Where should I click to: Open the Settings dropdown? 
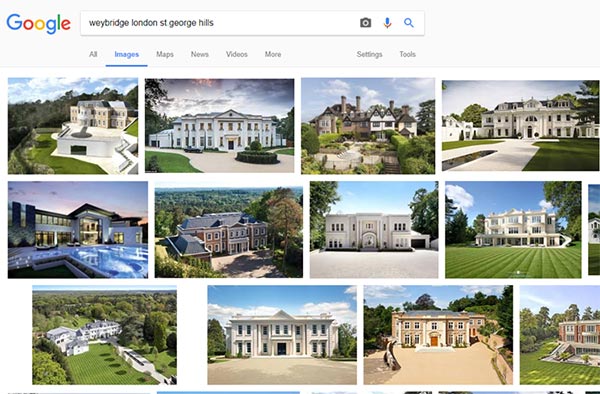click(369, 54)
